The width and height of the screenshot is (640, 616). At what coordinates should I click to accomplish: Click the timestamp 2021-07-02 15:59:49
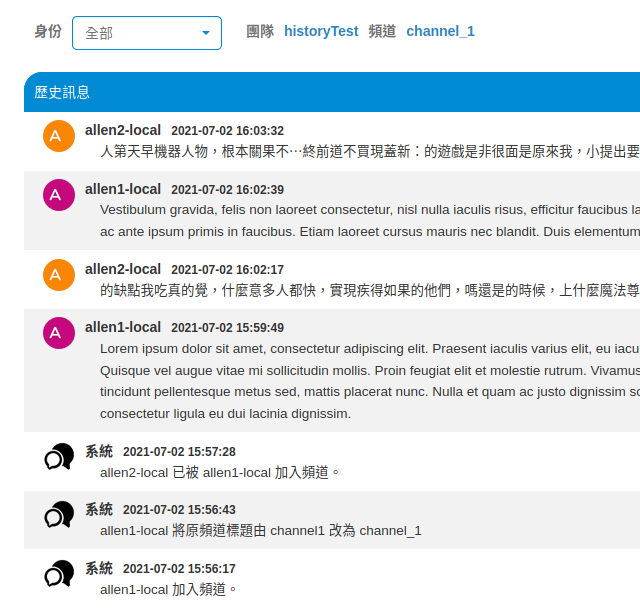(227, 328)
